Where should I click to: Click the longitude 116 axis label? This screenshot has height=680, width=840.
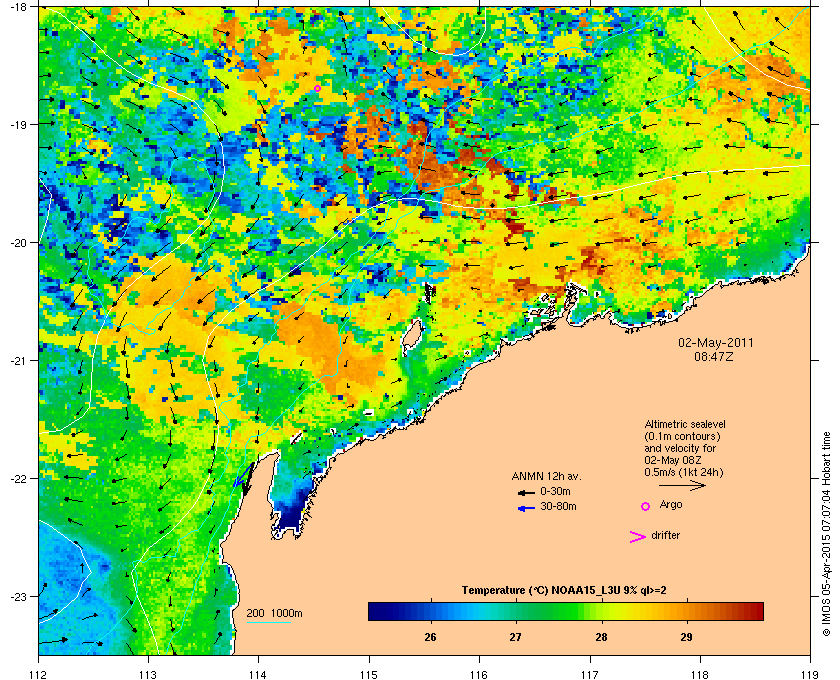pos(479,674)
